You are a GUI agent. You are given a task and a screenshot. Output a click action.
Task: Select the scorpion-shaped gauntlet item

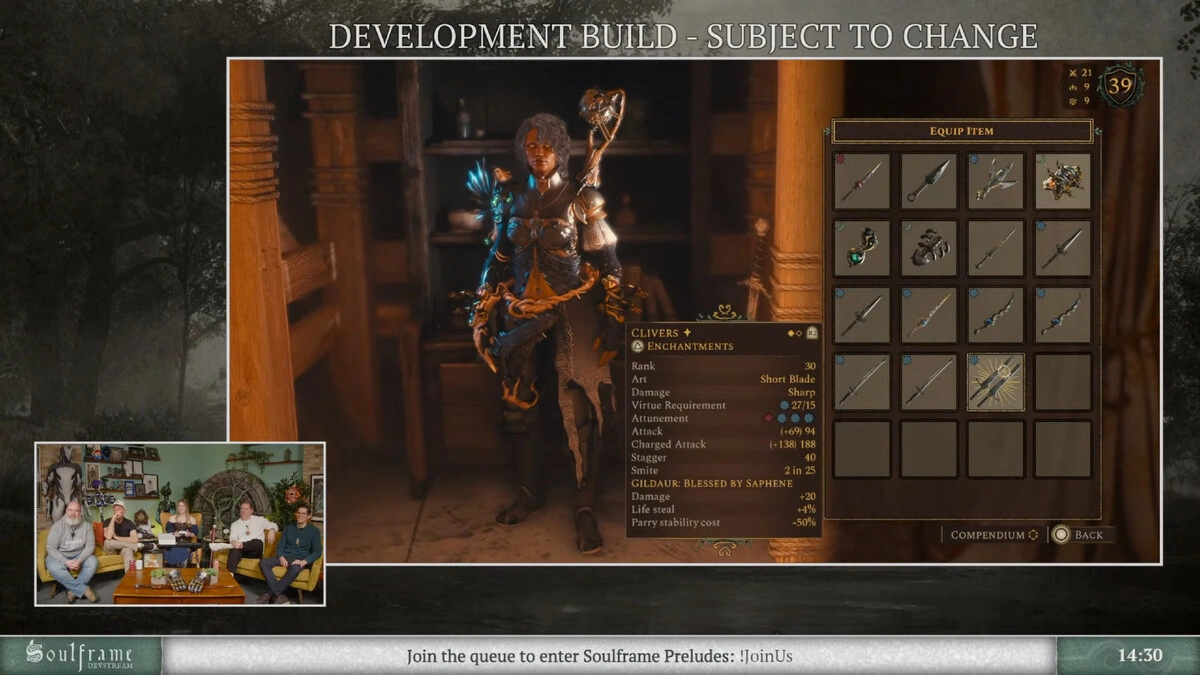point(929,248)
